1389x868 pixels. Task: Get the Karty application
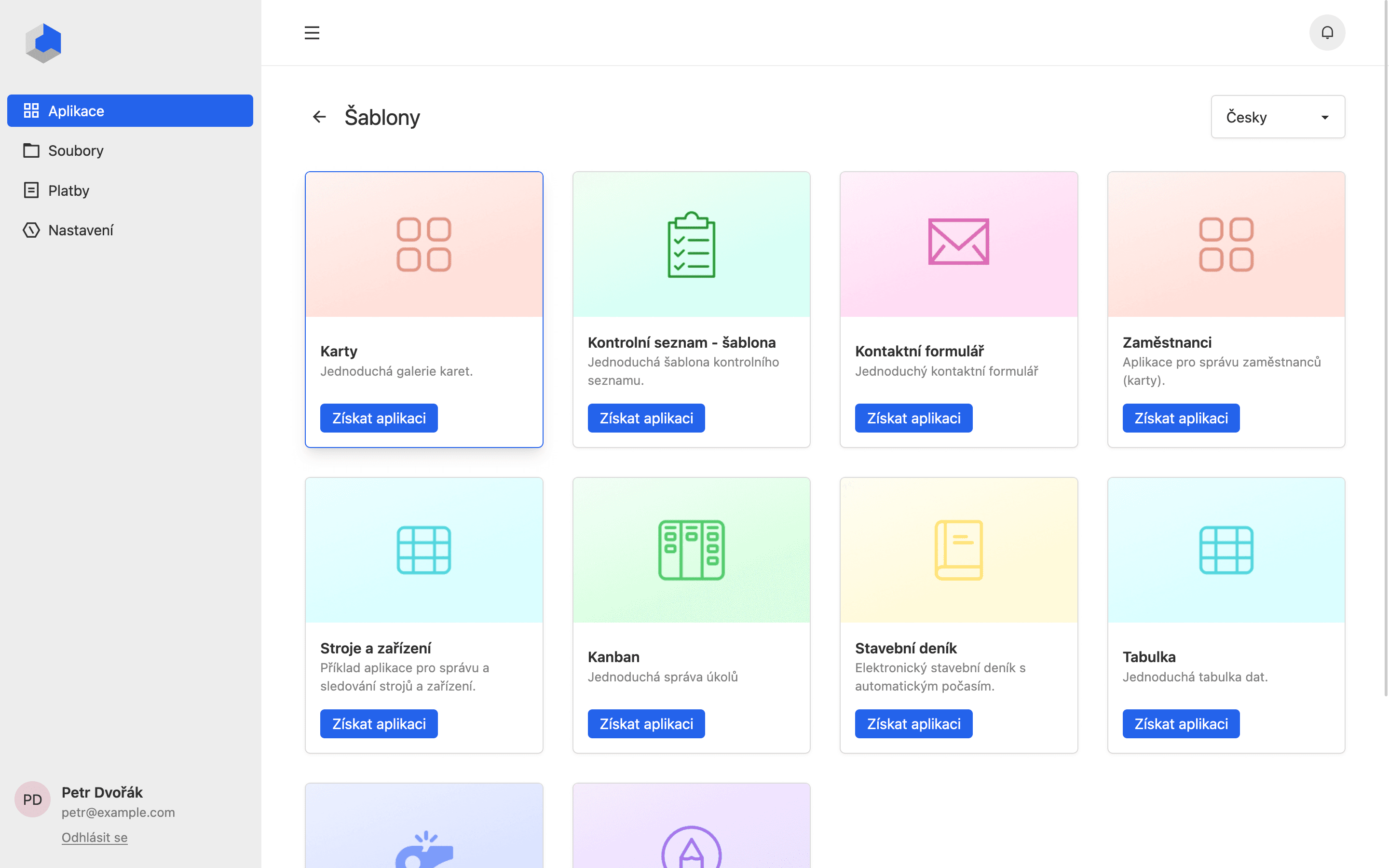point(379,418)
